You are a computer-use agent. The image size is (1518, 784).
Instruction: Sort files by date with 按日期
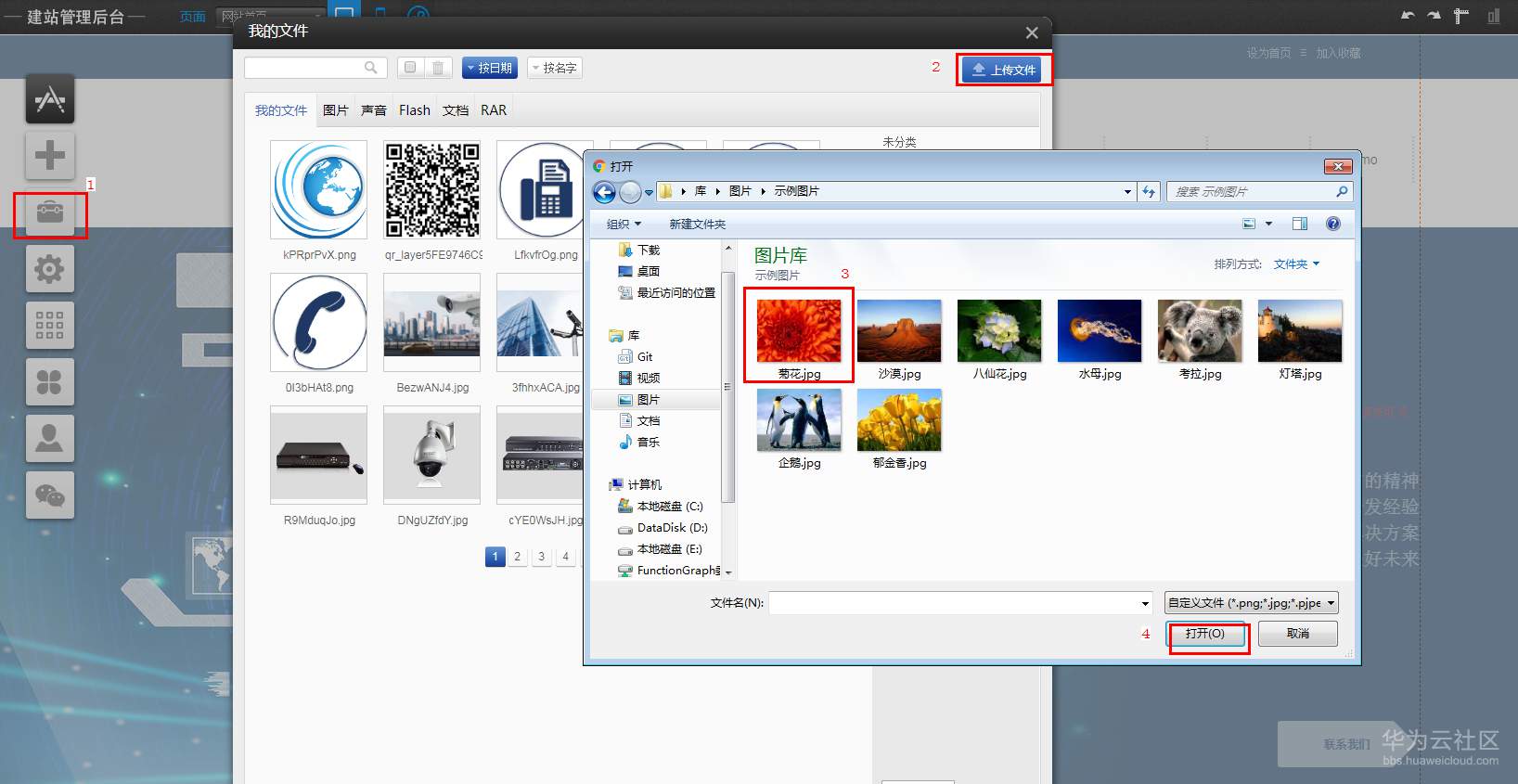[x=489, y=68]
